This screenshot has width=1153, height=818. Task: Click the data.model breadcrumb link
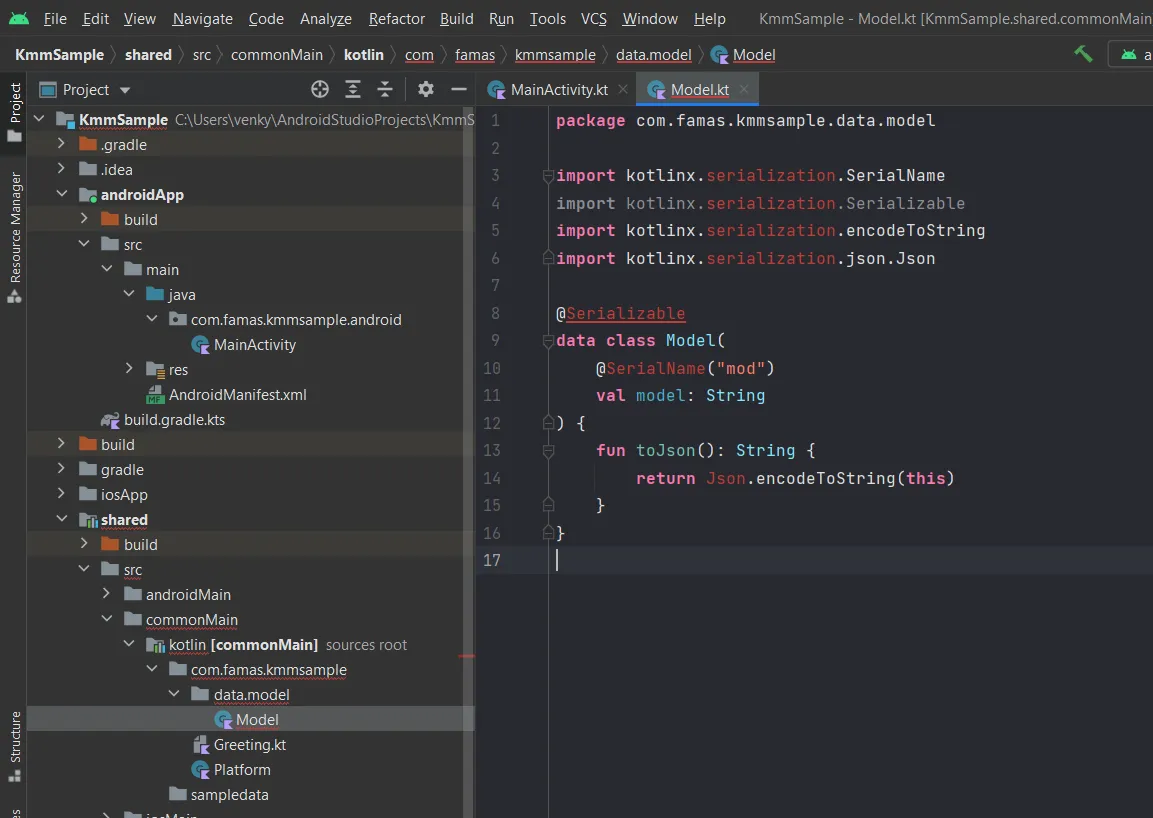pyautogui.click(x=653, y=55)
